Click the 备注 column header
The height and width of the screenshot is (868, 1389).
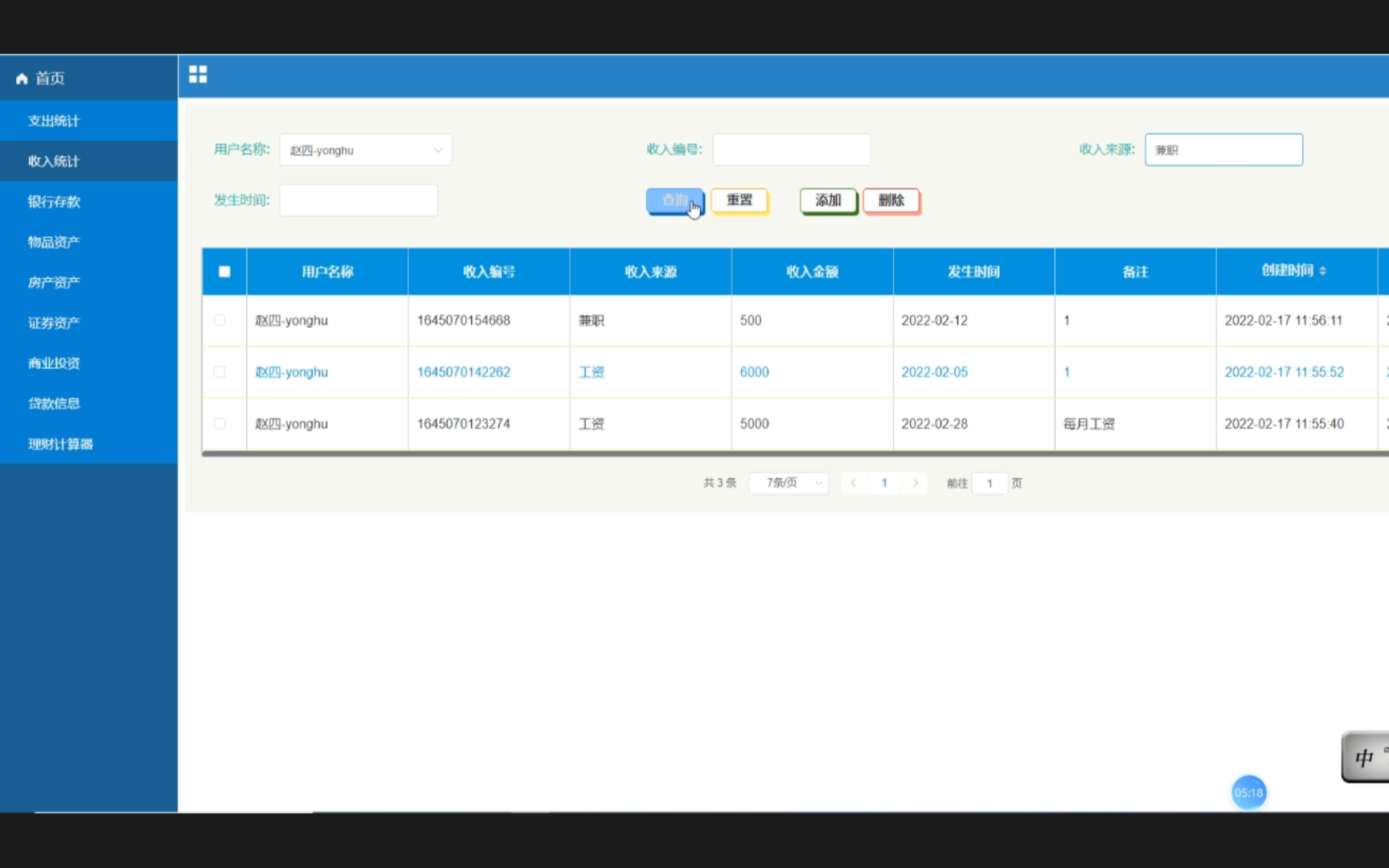(1135, 272)
